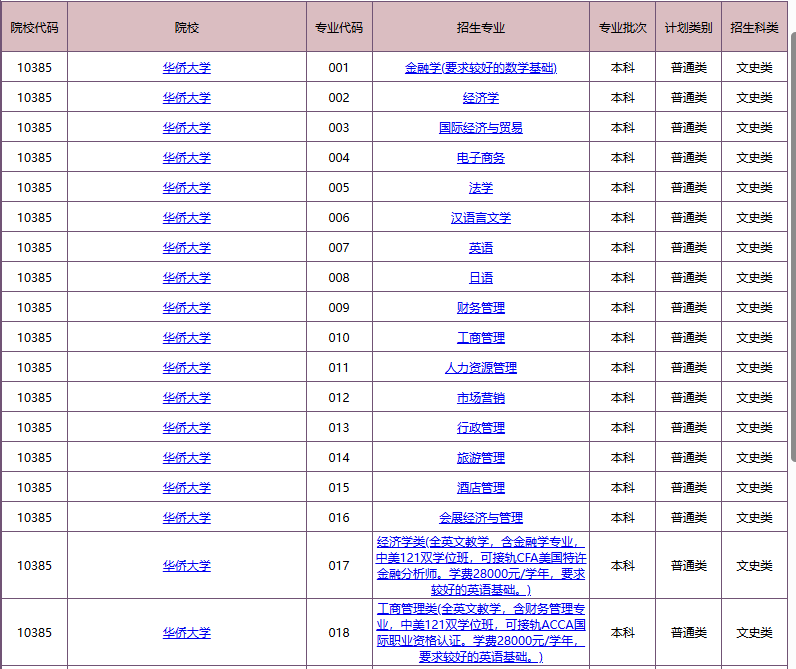Click the 院校代码 column header
Screen dimensions: 796x669
35,27
